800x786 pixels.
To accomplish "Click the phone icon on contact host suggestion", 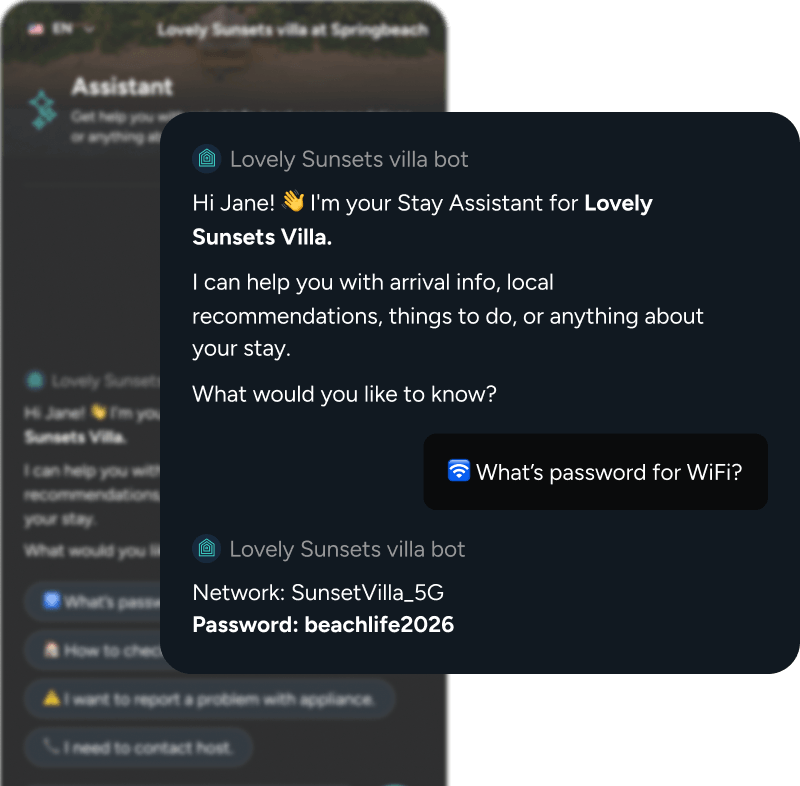I will pos(51,746).
